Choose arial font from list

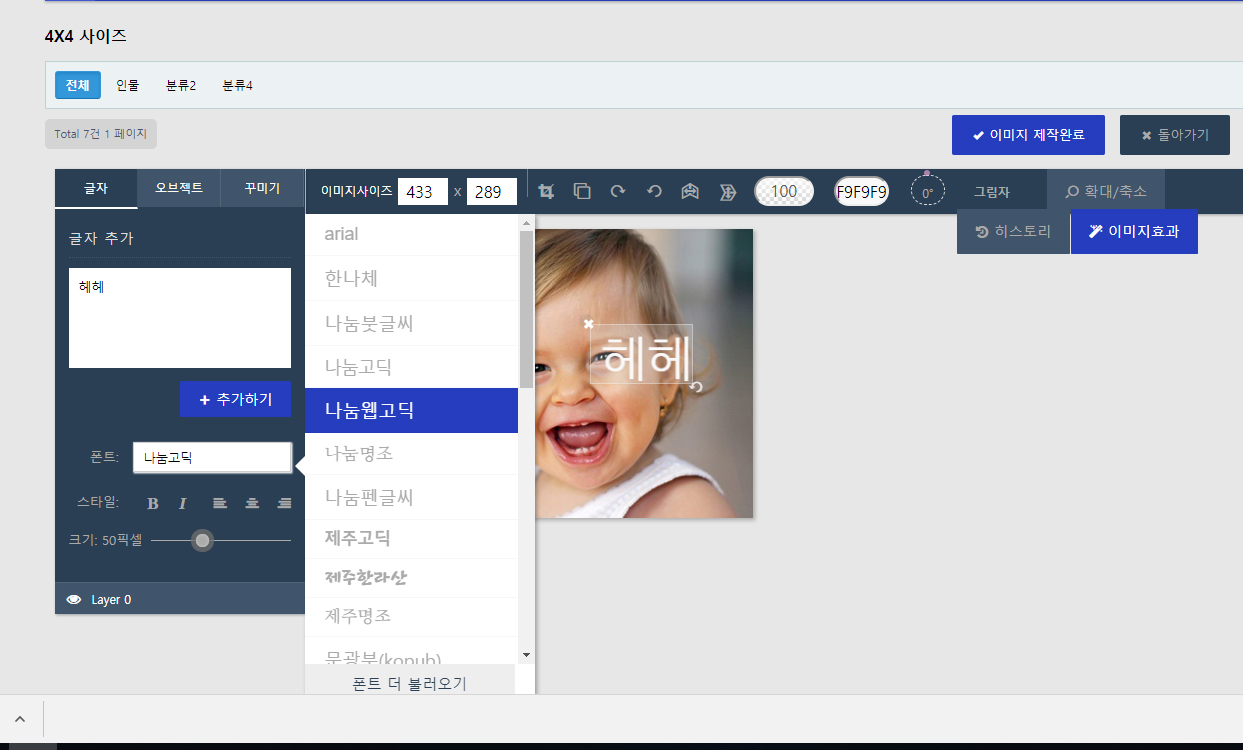pos(411,234)
